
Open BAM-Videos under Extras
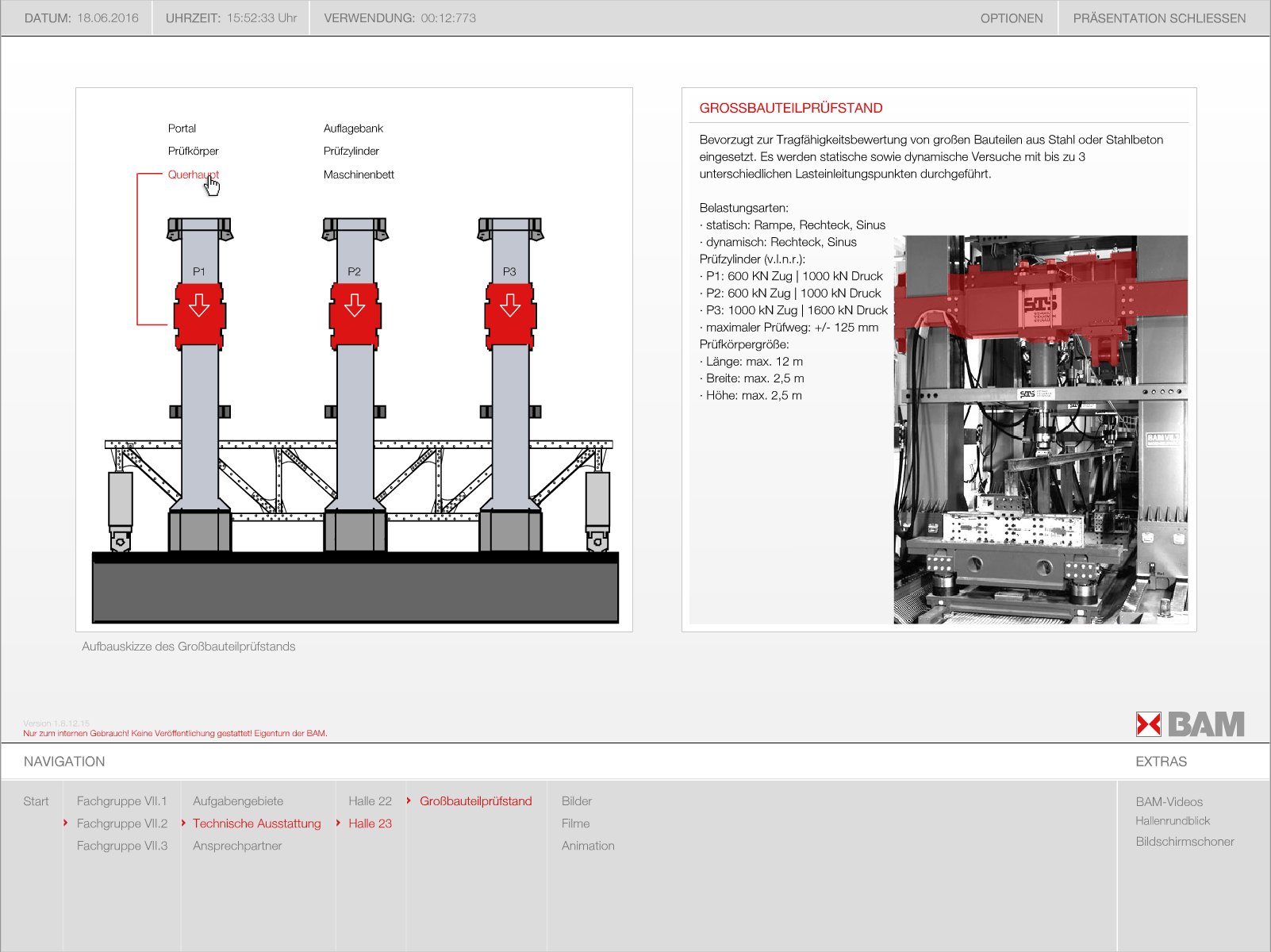point(1169,802)
